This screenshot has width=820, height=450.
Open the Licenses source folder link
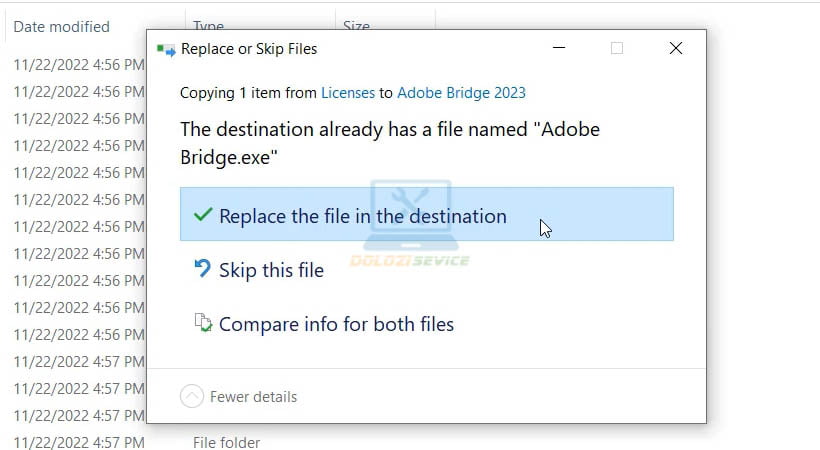click(348, 93)
